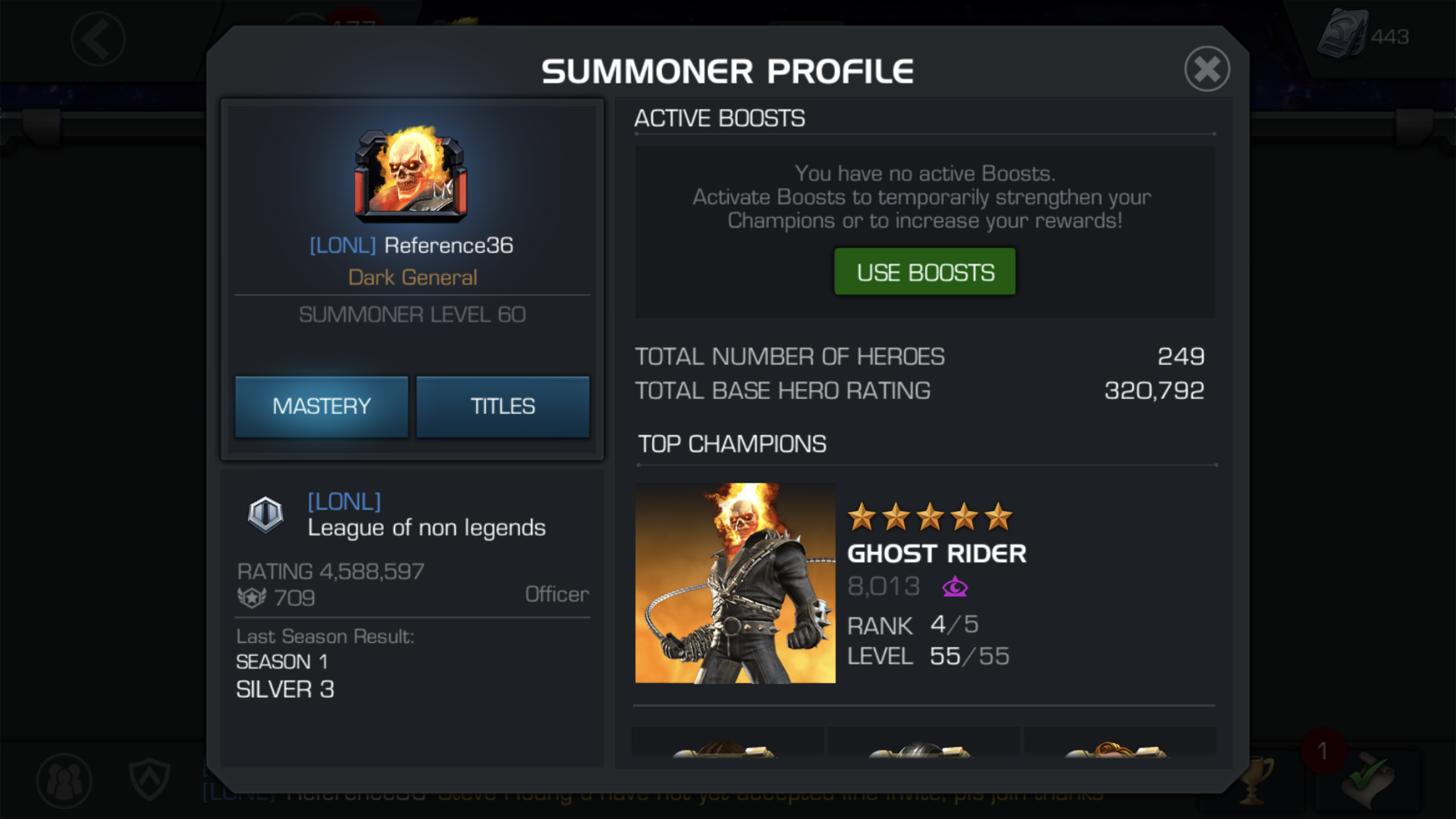Open the Ghost Rider top champion portrait
This screenshot has height=819, width=1456.
(735, 583)
